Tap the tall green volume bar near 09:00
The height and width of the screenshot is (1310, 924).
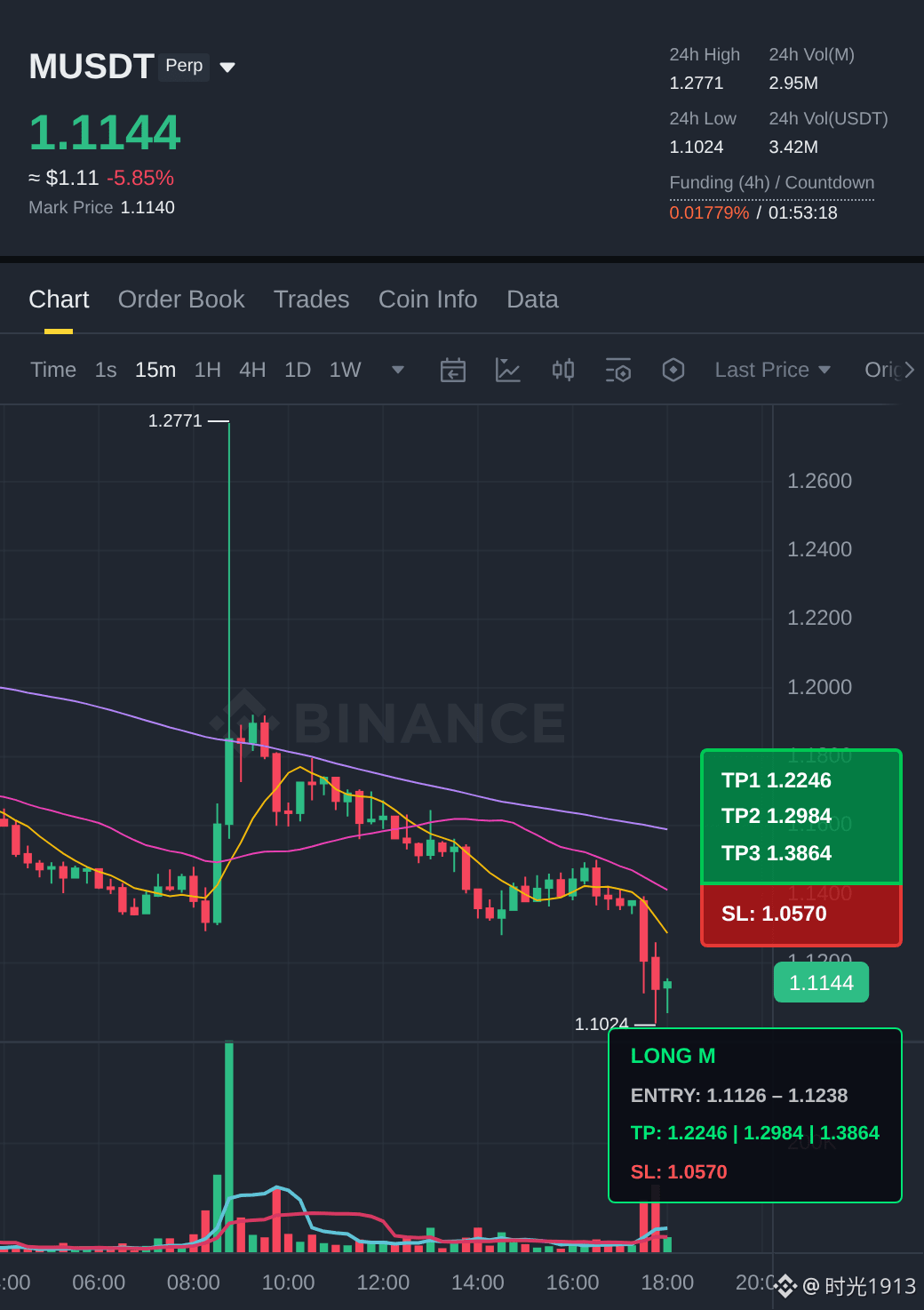[x=229, y=1146]
